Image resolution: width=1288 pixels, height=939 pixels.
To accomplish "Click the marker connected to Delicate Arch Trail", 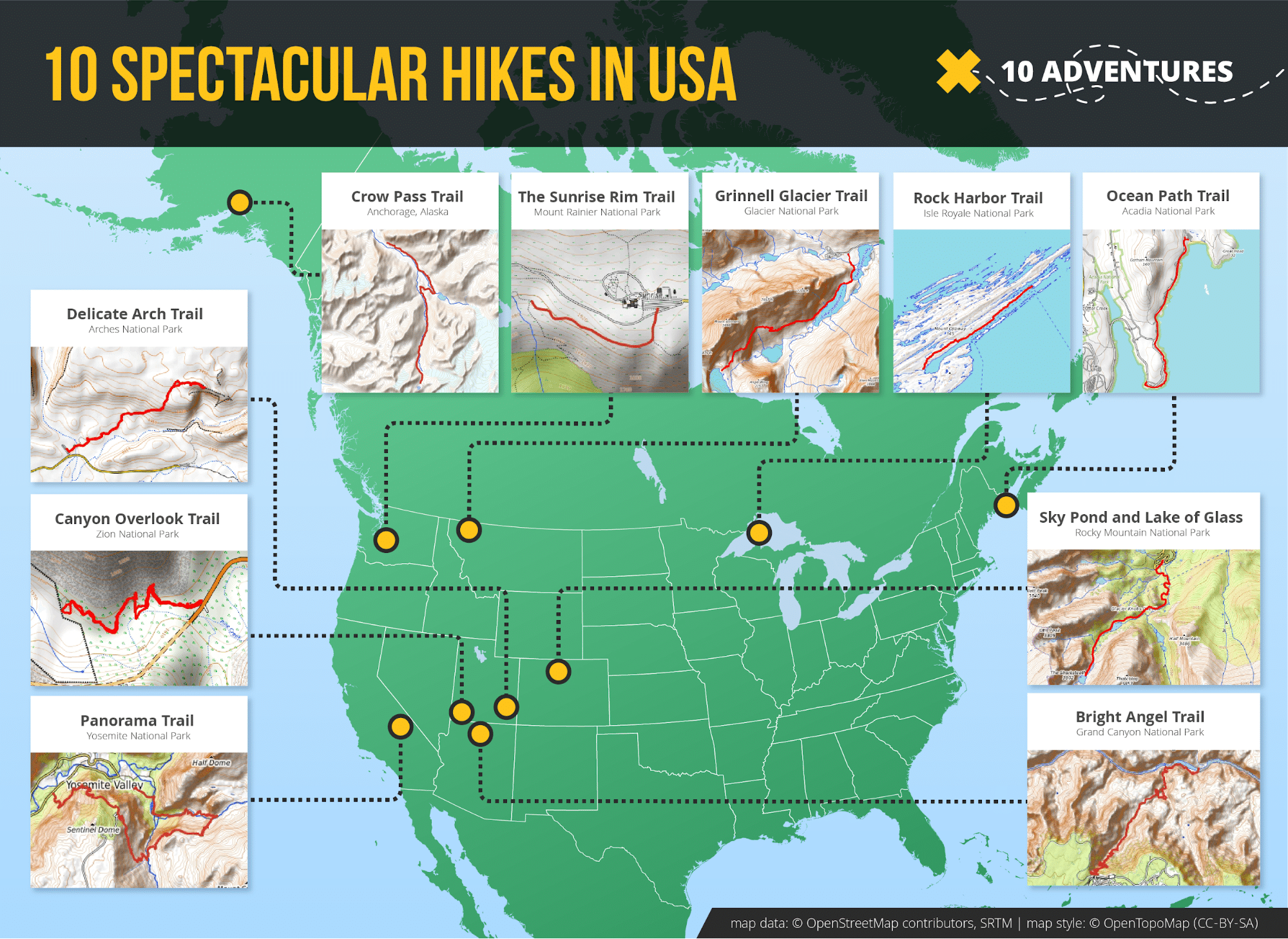I will 506,707.
